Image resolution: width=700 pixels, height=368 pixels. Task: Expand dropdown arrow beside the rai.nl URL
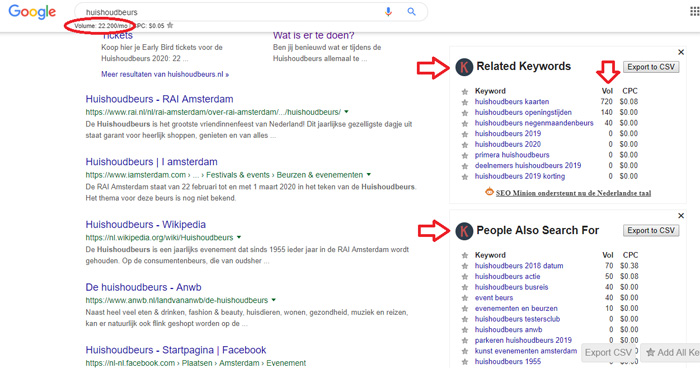point(346,112)
